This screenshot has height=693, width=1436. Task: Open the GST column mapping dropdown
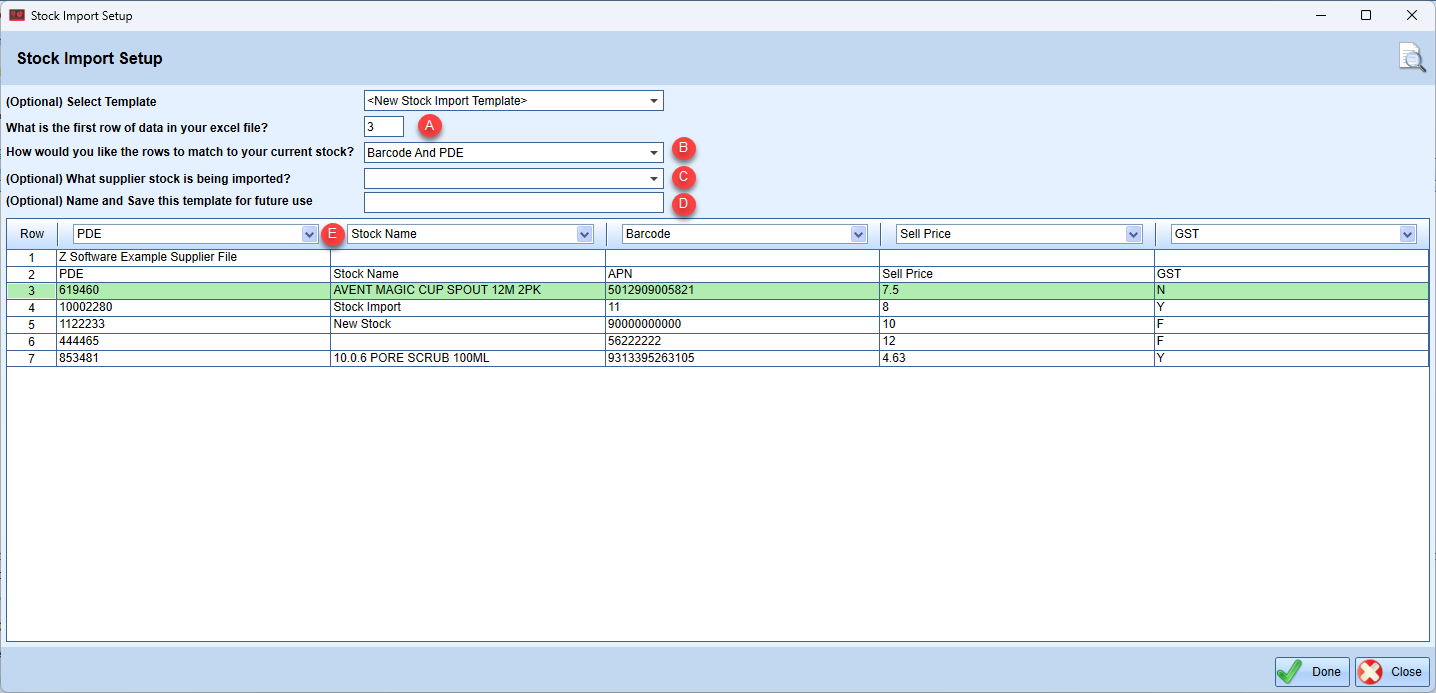1408,234
